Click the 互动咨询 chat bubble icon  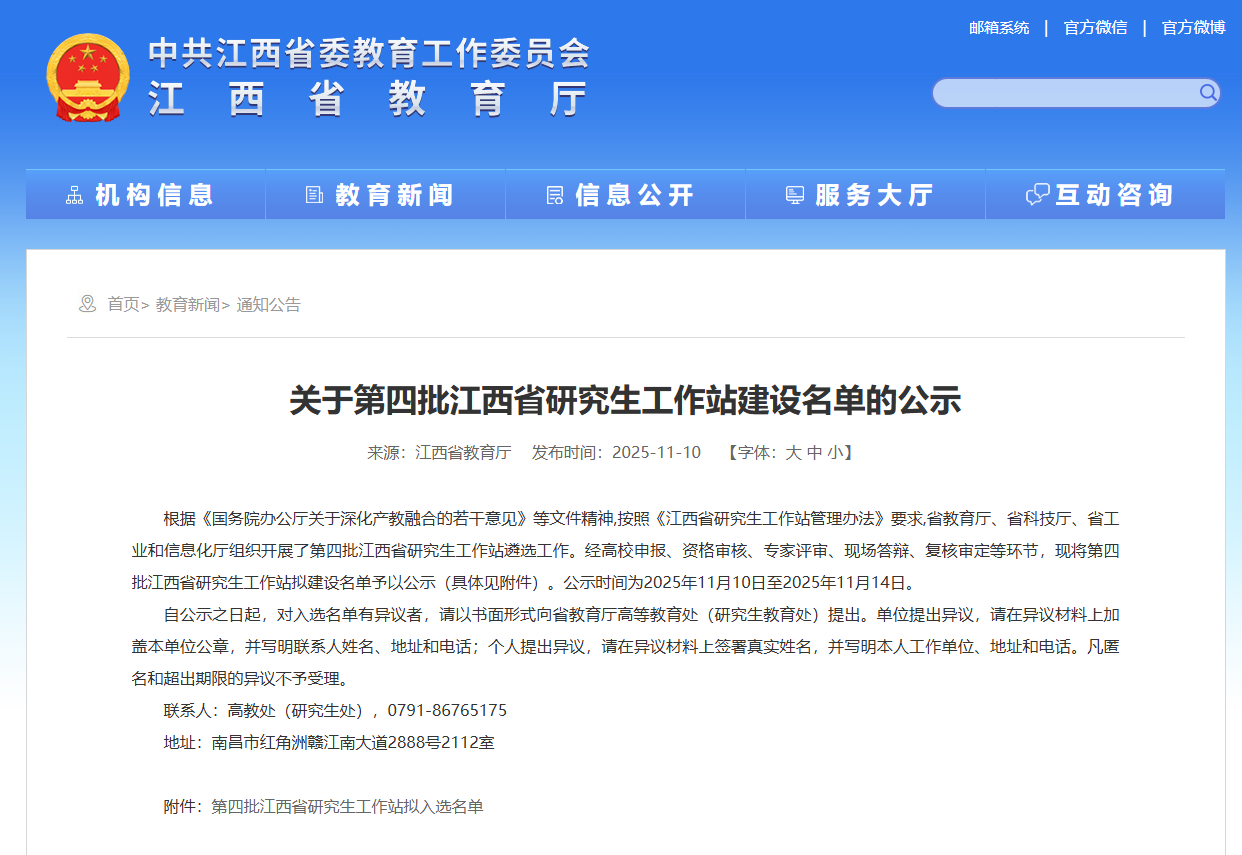click(x=1037, y=195)
